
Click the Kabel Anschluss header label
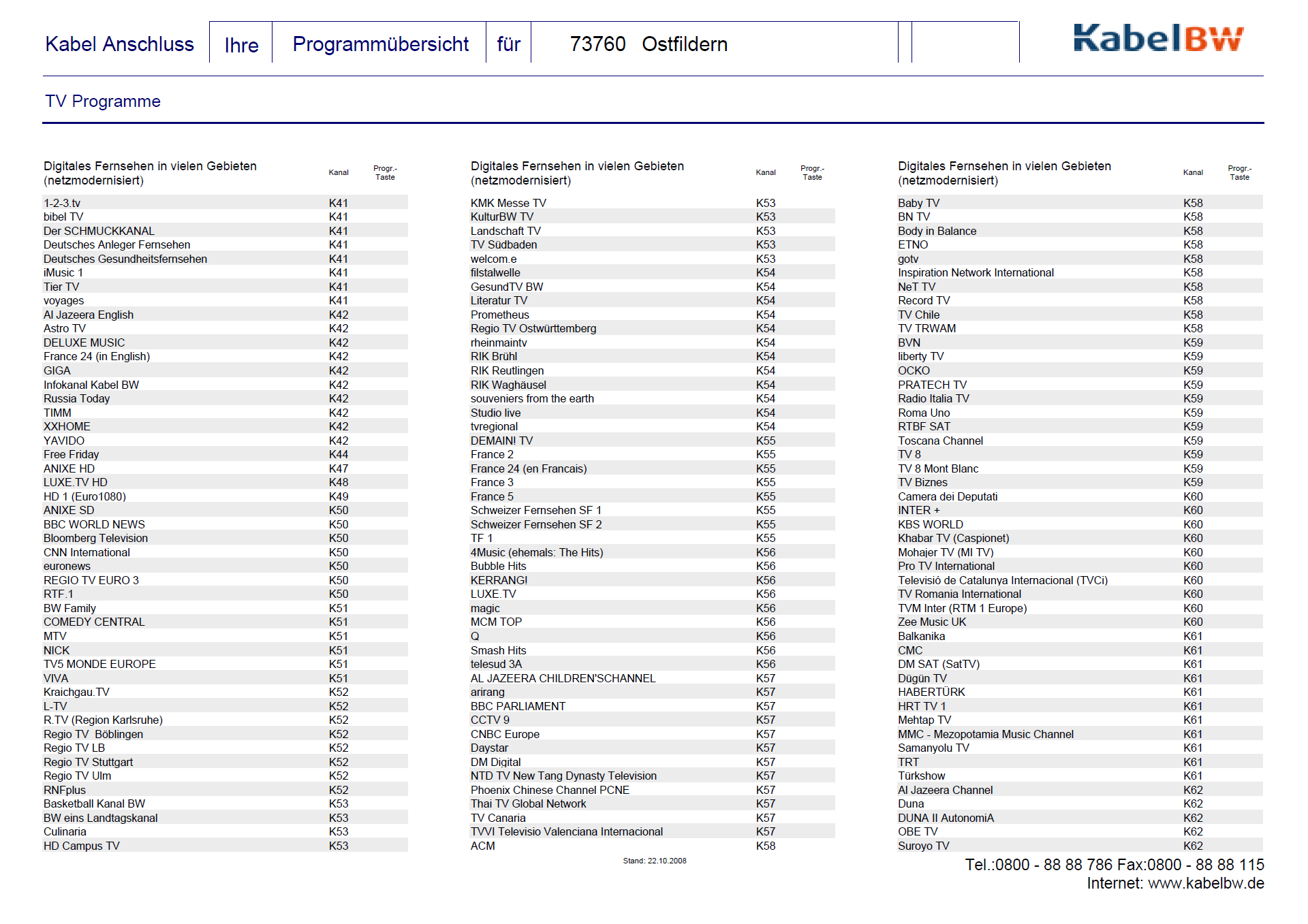pyautogui.click(x=120, y=44)
